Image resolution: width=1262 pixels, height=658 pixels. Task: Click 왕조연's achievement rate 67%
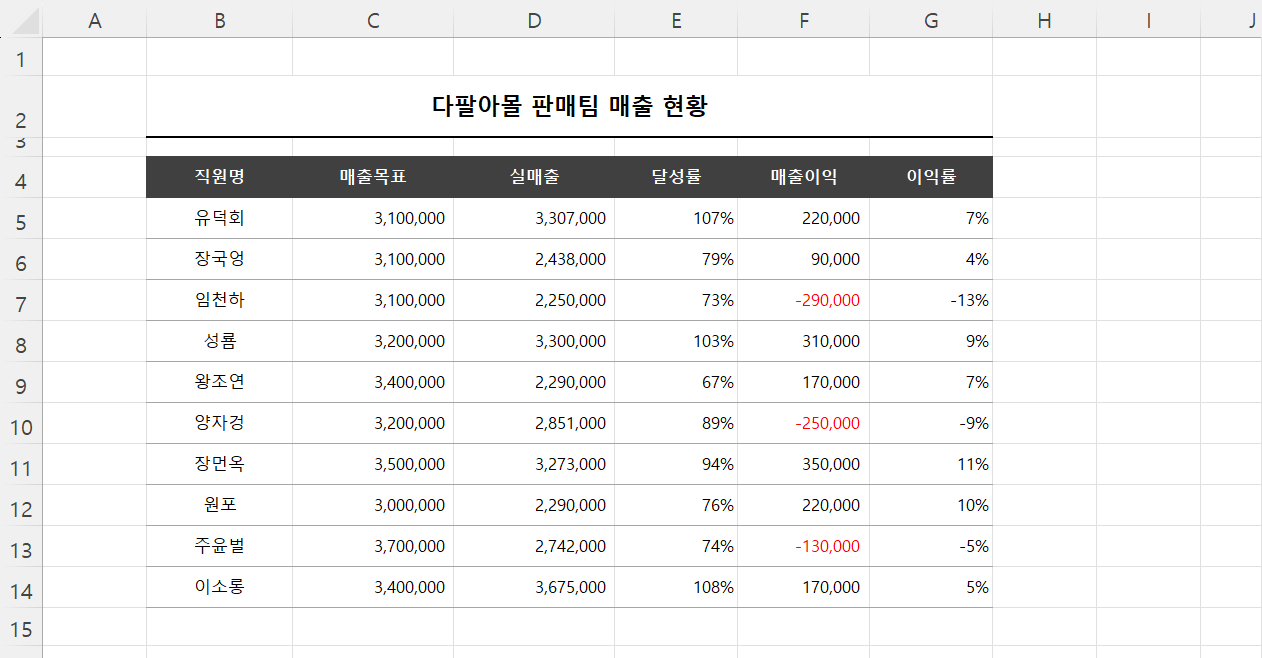click(718, 382)
